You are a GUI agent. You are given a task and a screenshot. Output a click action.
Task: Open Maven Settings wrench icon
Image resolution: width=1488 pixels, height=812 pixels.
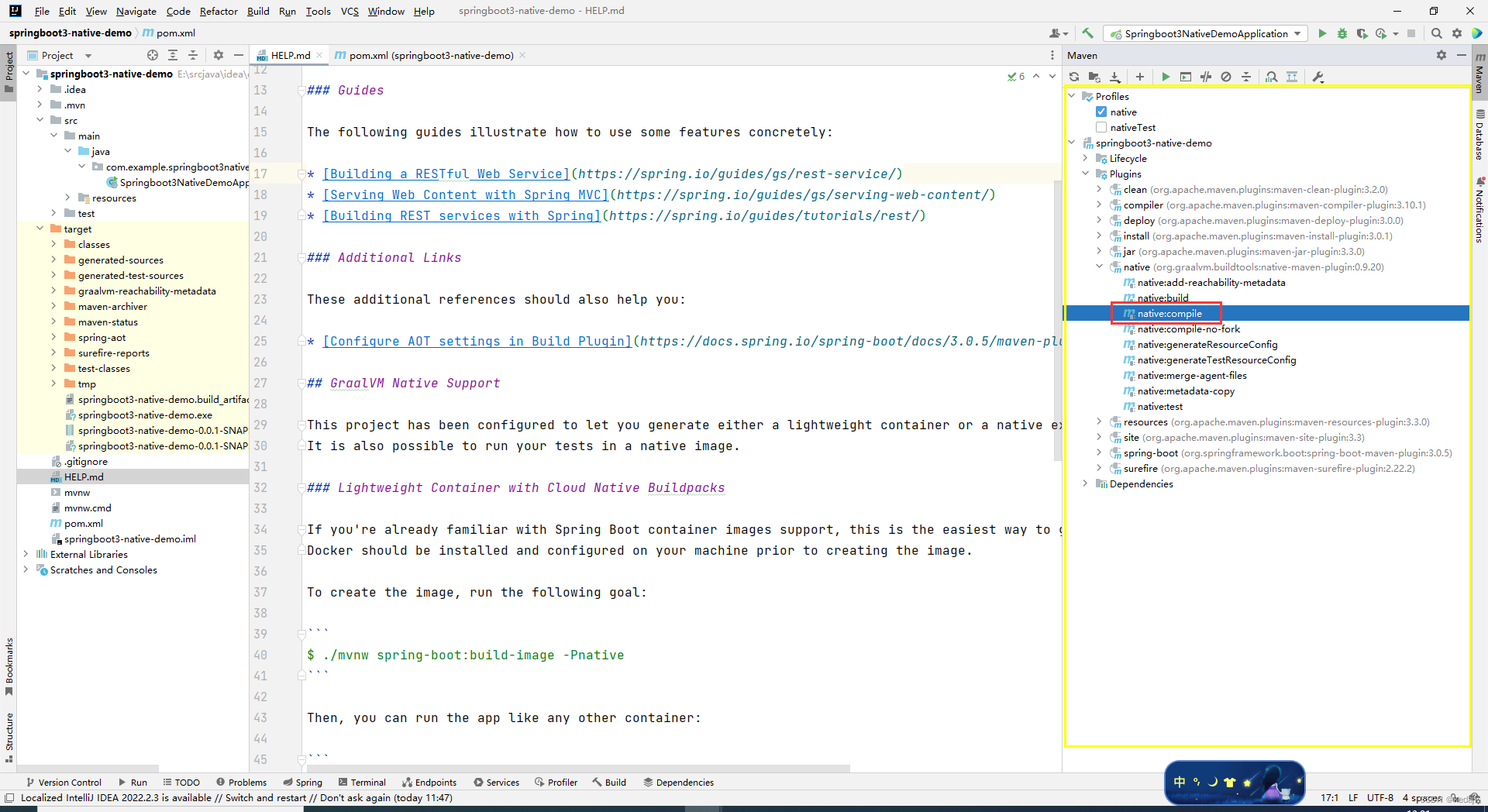(x=1318, y=77)
